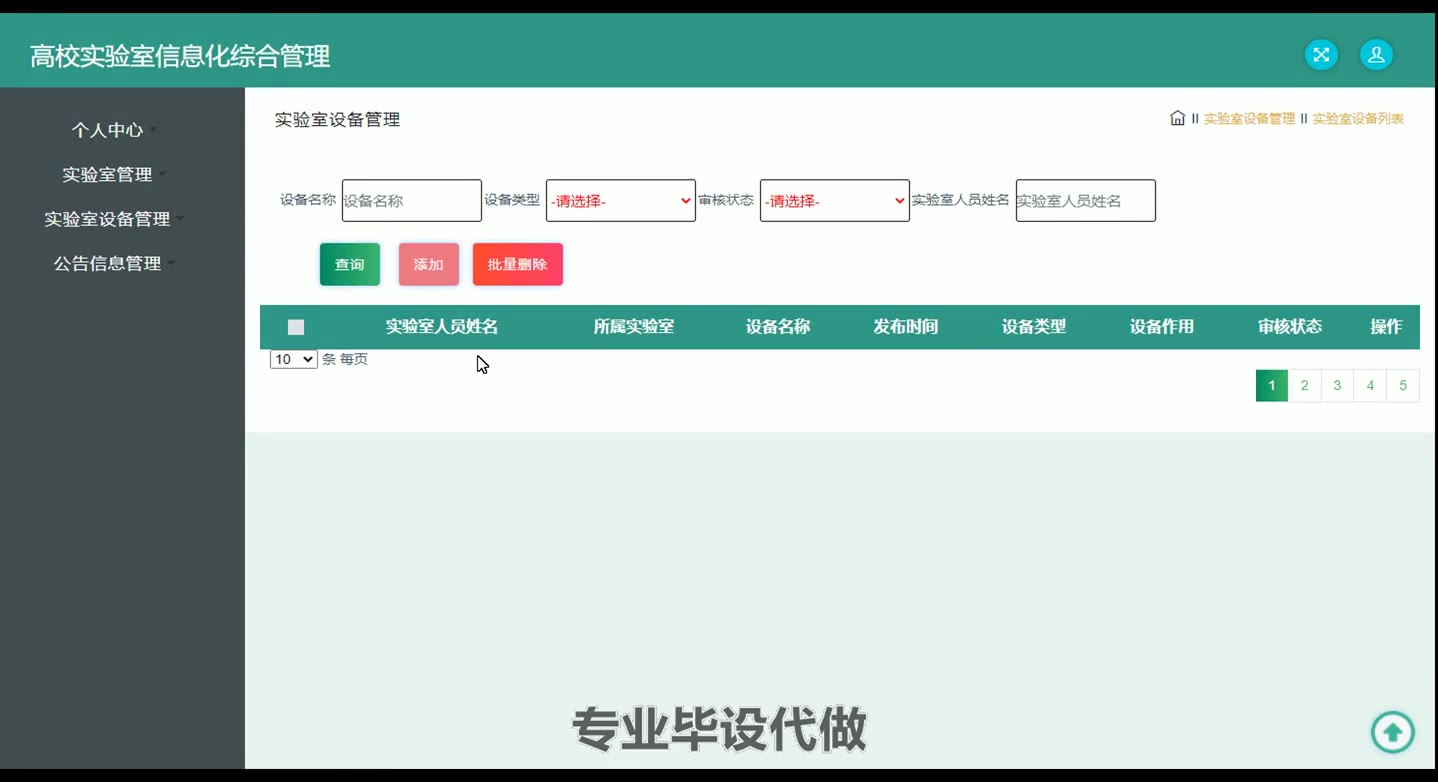The image size is (1438, 782).
Task: Click the 实验室人员姓名 column header
Action: point(442,327)
